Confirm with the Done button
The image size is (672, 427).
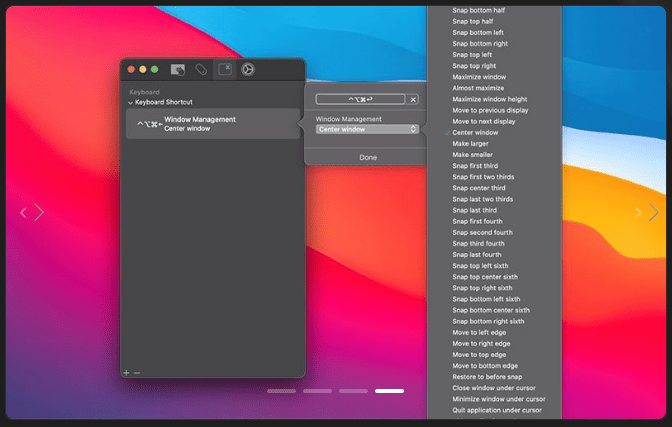click(x=368, y=157)
